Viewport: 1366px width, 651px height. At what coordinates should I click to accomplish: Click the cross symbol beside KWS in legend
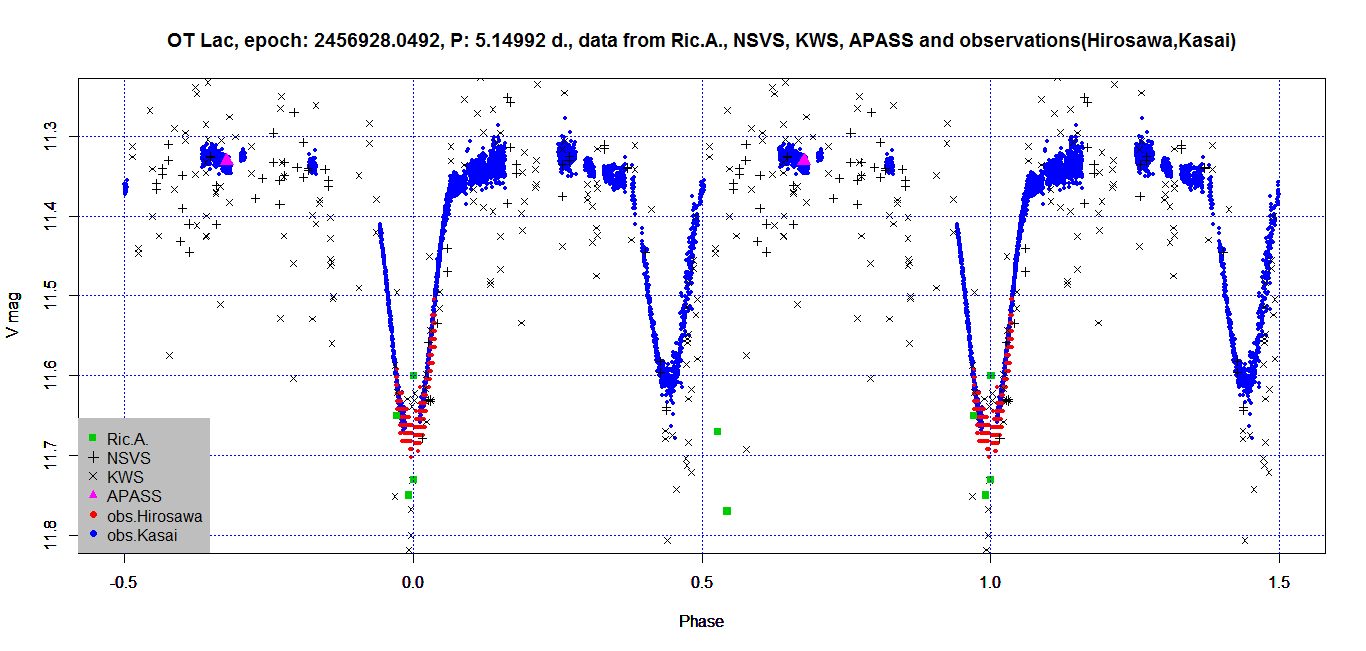click(92, 477)
